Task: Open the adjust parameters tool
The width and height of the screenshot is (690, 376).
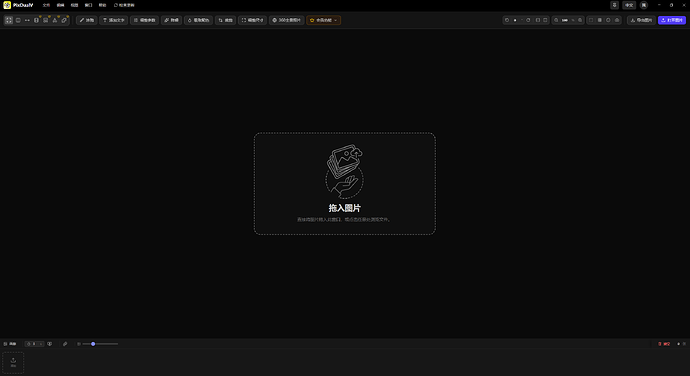Action: tap(144, 20)
